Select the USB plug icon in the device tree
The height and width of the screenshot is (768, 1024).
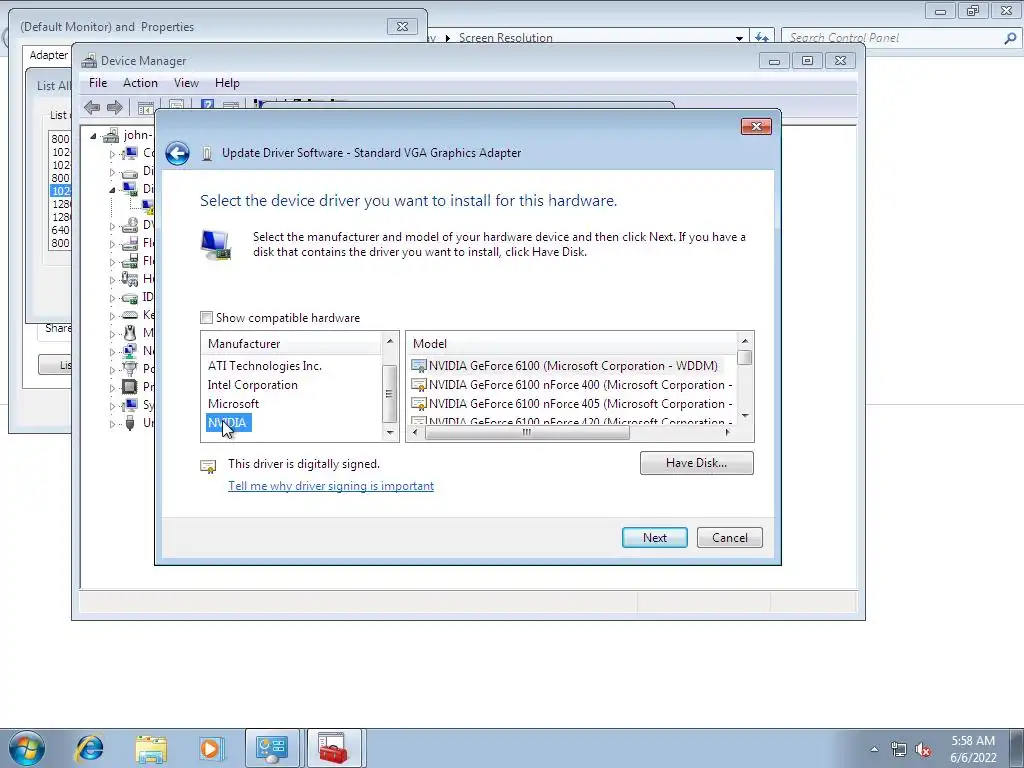(x=130, y=423)
